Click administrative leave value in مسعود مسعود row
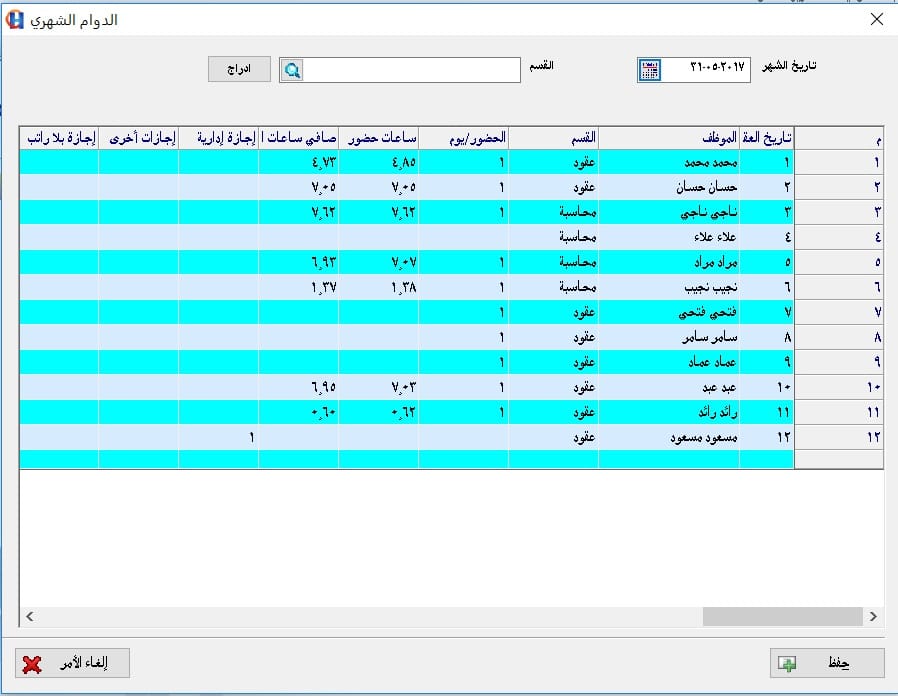 219,438
